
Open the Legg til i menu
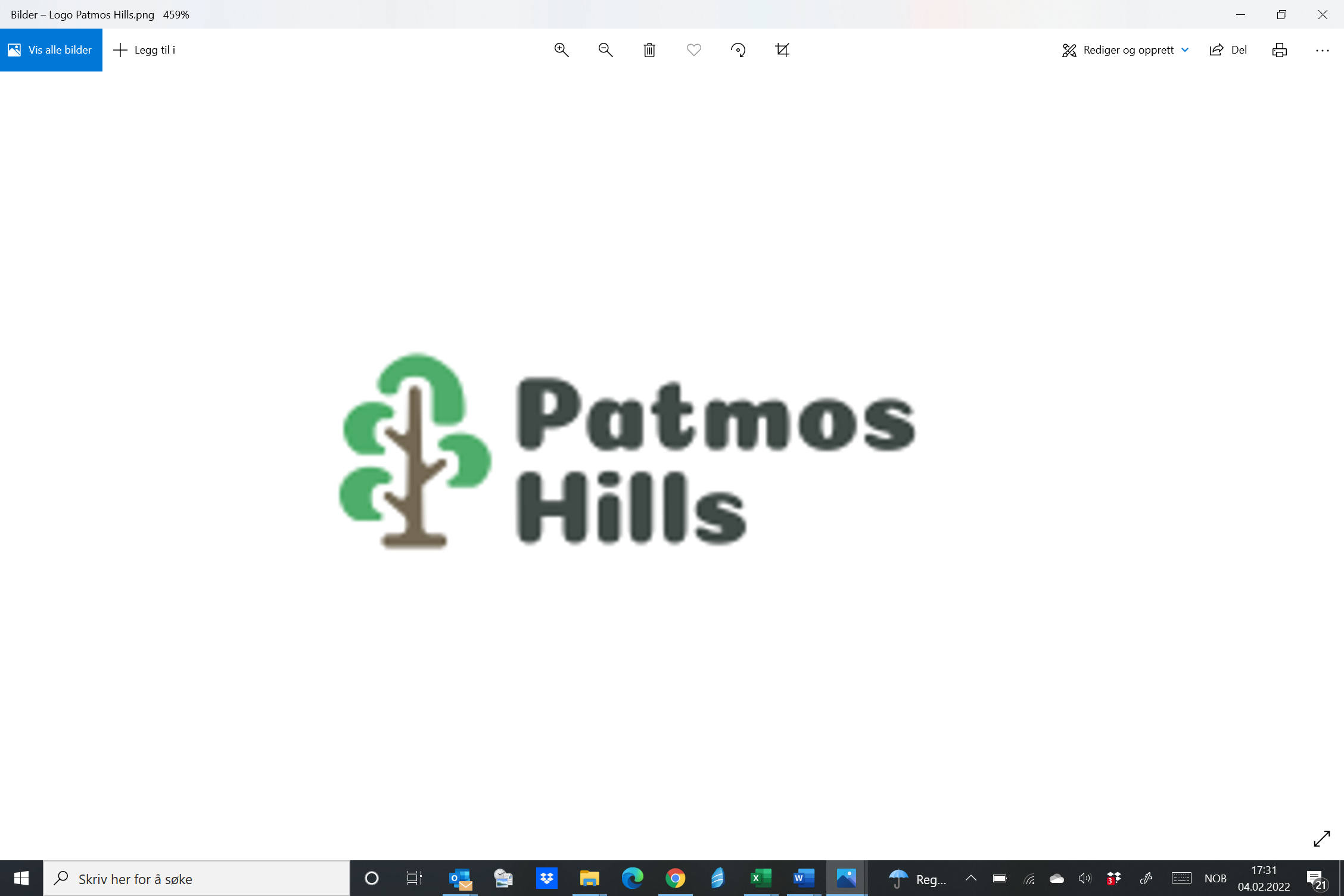(145, 50)
